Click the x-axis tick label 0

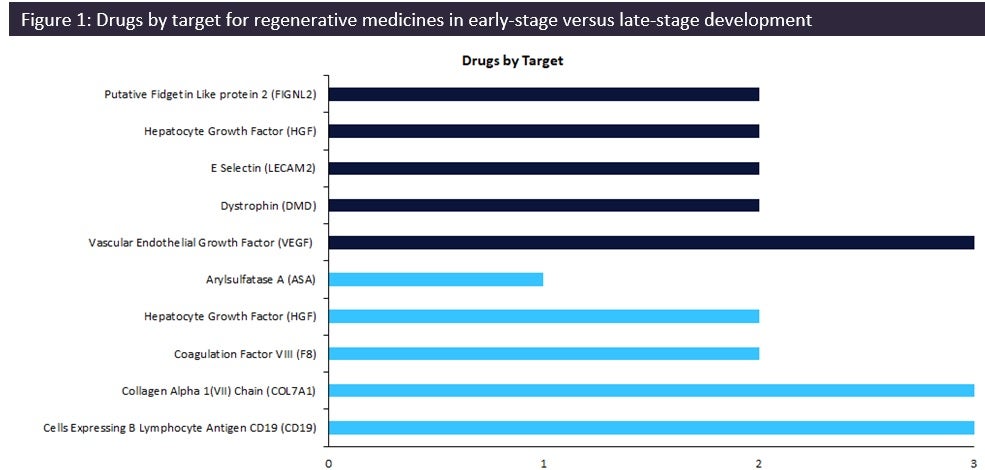(x=329, y=461)
